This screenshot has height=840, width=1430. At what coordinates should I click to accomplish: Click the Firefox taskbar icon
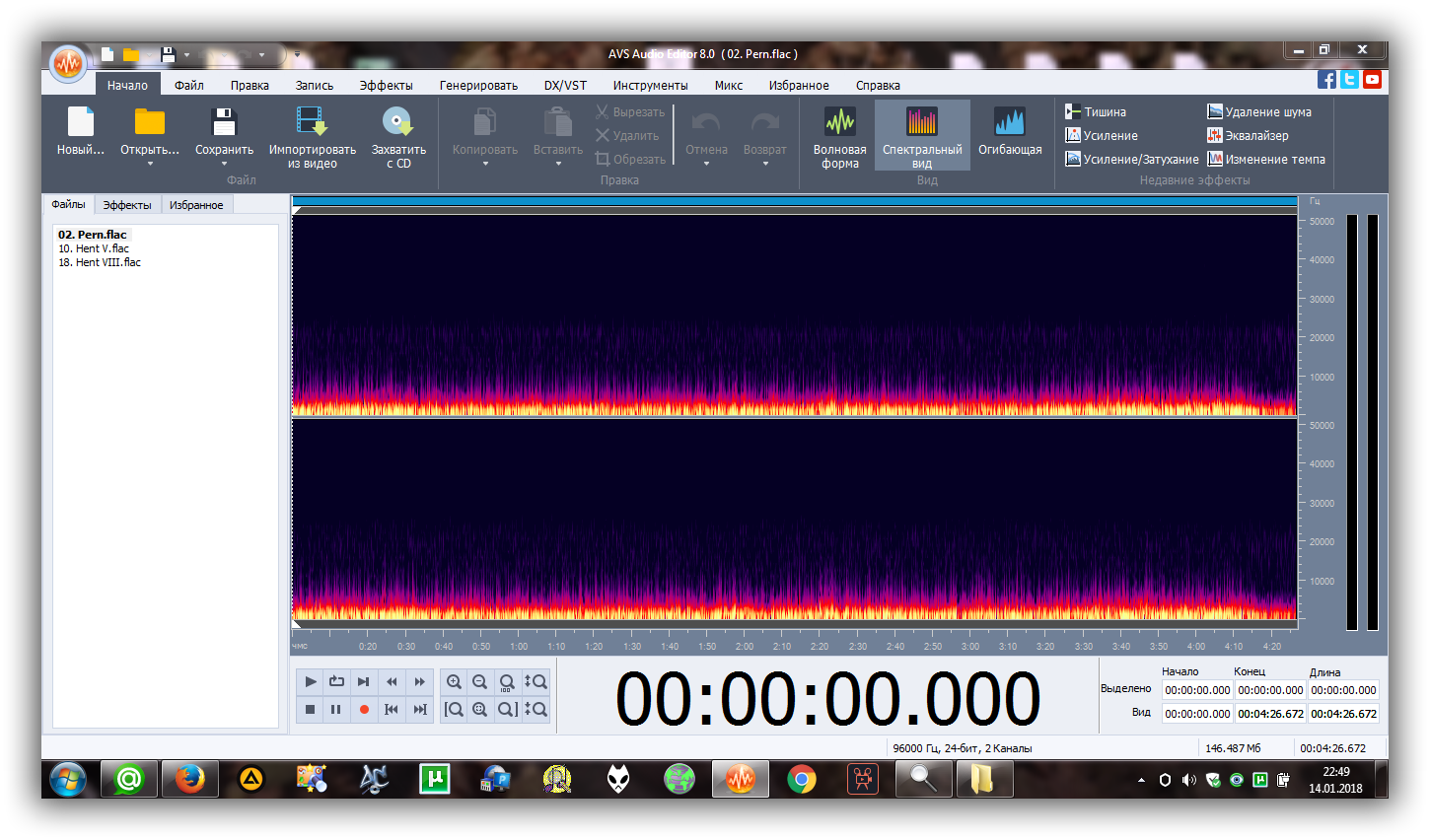coord(189,780)
